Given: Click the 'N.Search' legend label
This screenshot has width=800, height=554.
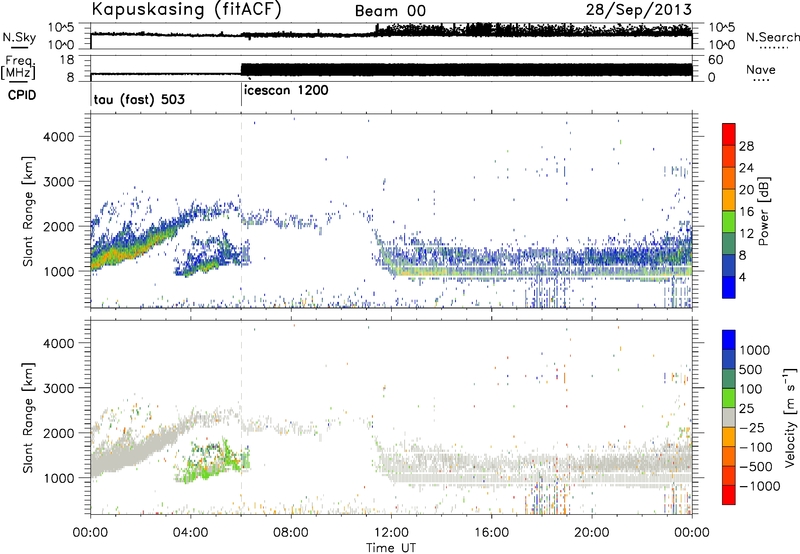Looking at the screenshot, I should (x=772, y=37).
